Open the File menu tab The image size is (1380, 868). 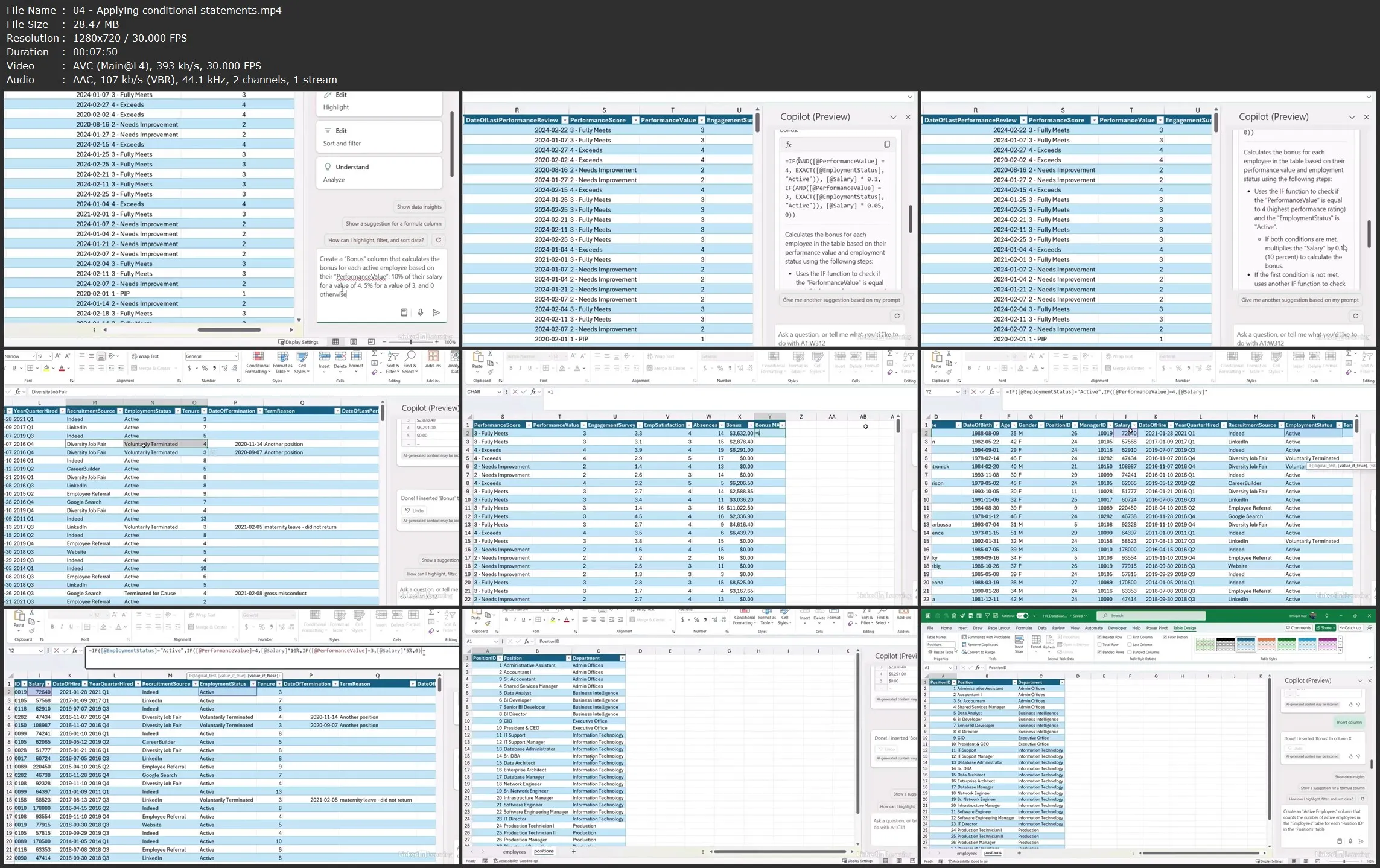[x=930, y=628]
